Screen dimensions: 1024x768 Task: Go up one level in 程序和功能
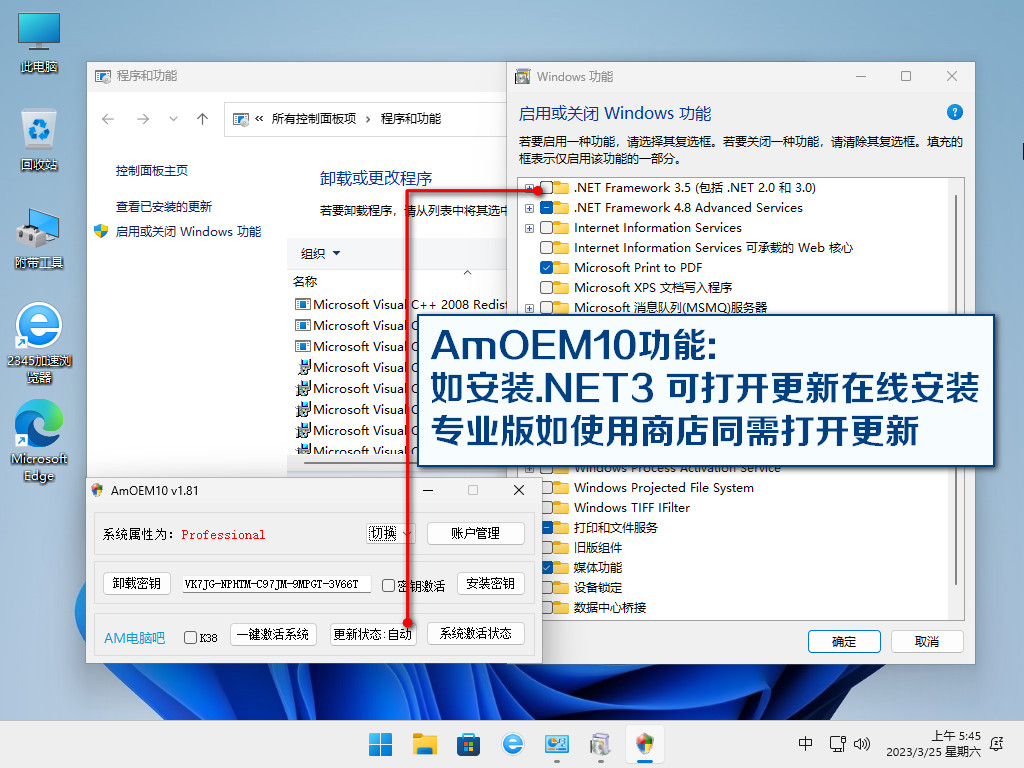[202, 119]
